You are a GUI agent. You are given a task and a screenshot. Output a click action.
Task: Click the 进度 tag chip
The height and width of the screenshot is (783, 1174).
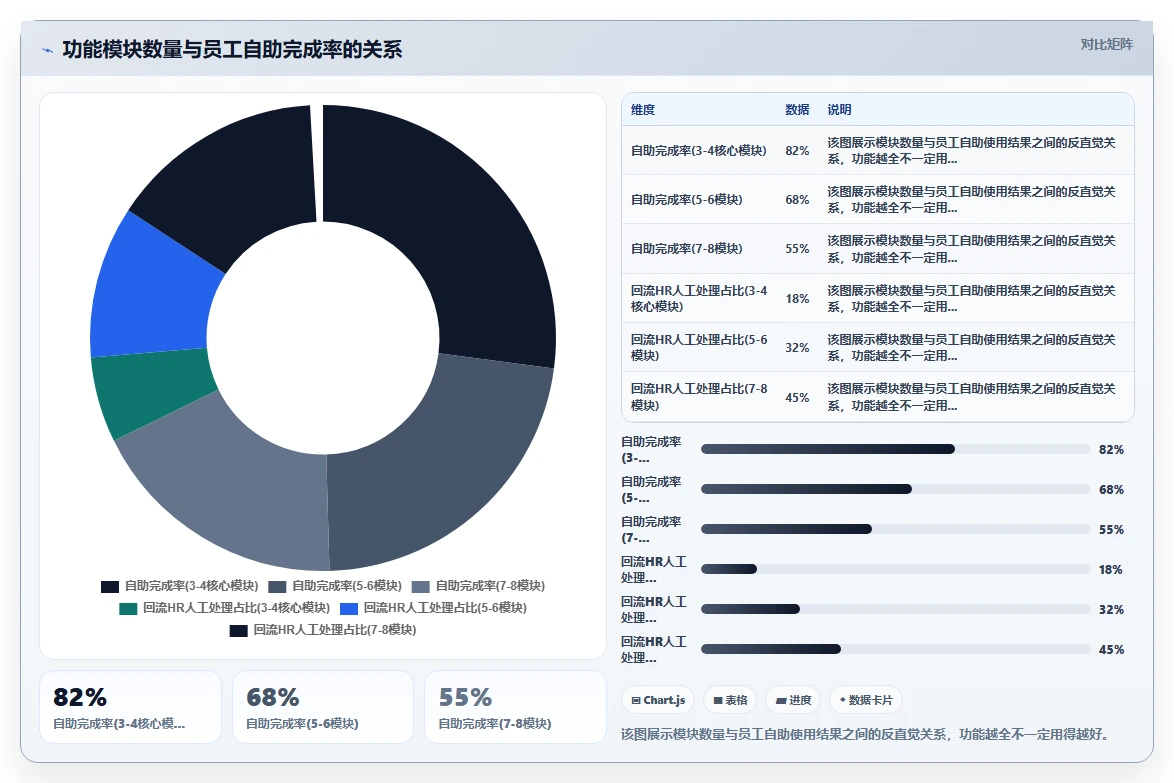click(x=794, y=700)
